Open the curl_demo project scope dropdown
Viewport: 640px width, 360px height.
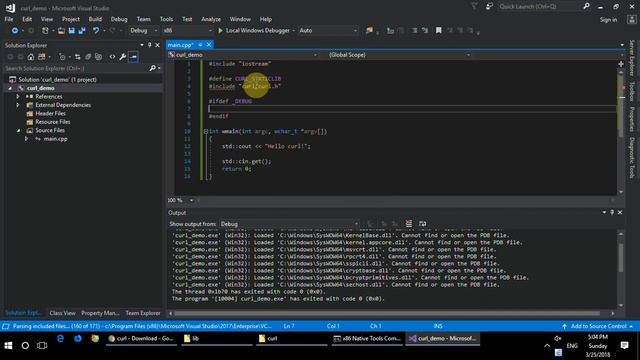pos(243,55)
